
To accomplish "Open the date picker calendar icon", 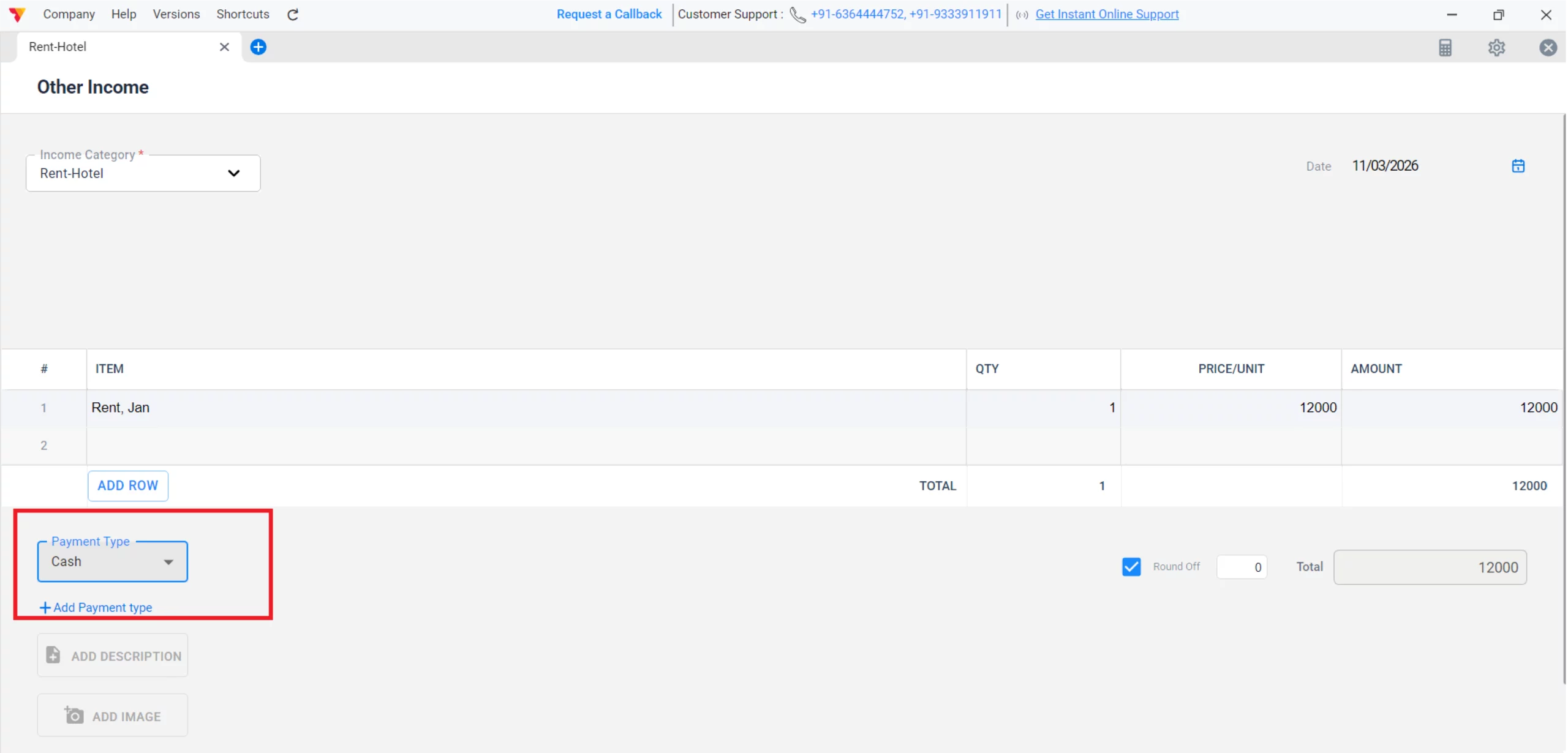I will 1518,166.
